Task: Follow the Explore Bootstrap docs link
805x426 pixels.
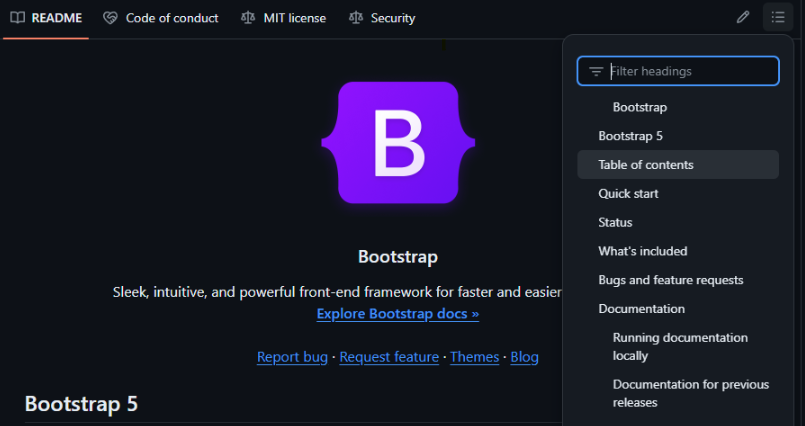Action: (x=398, y=314)
